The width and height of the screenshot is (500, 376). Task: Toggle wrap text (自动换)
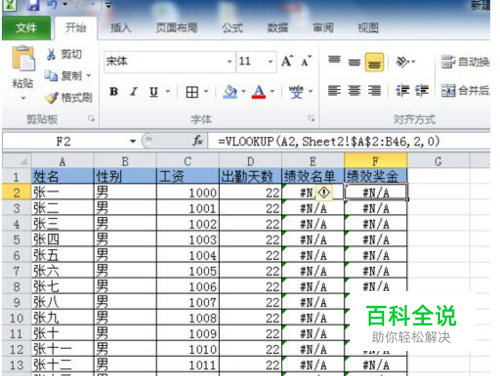coord(465,62)
